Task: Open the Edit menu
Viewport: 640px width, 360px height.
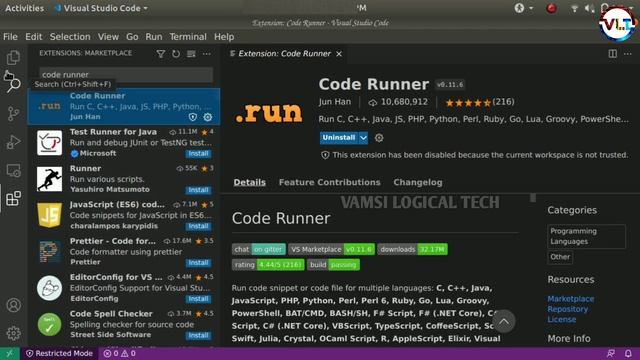Action: (x=33, y=37)
